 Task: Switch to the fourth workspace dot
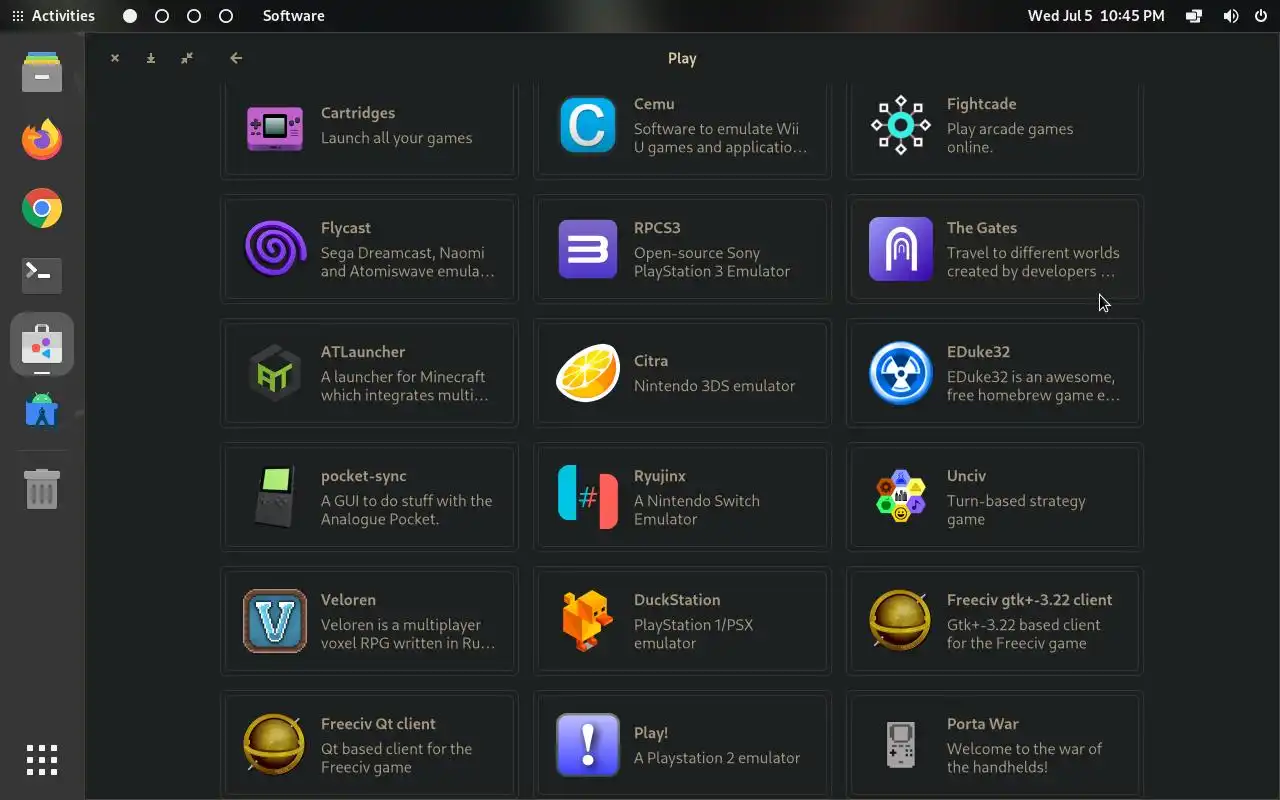(226, 16)
